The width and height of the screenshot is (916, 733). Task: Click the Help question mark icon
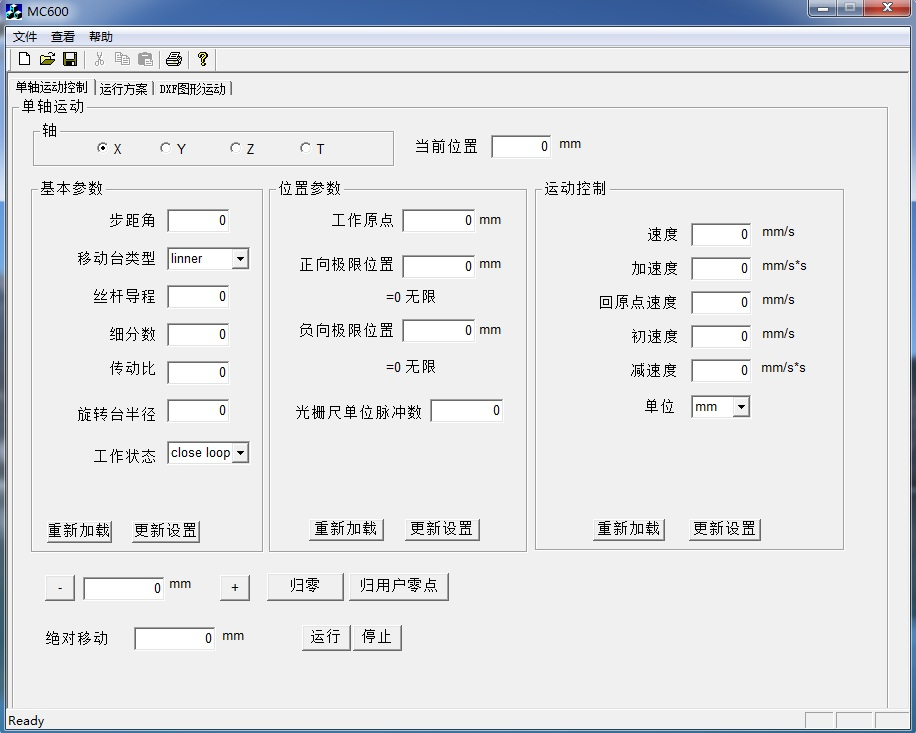click(x=202, y=59)
